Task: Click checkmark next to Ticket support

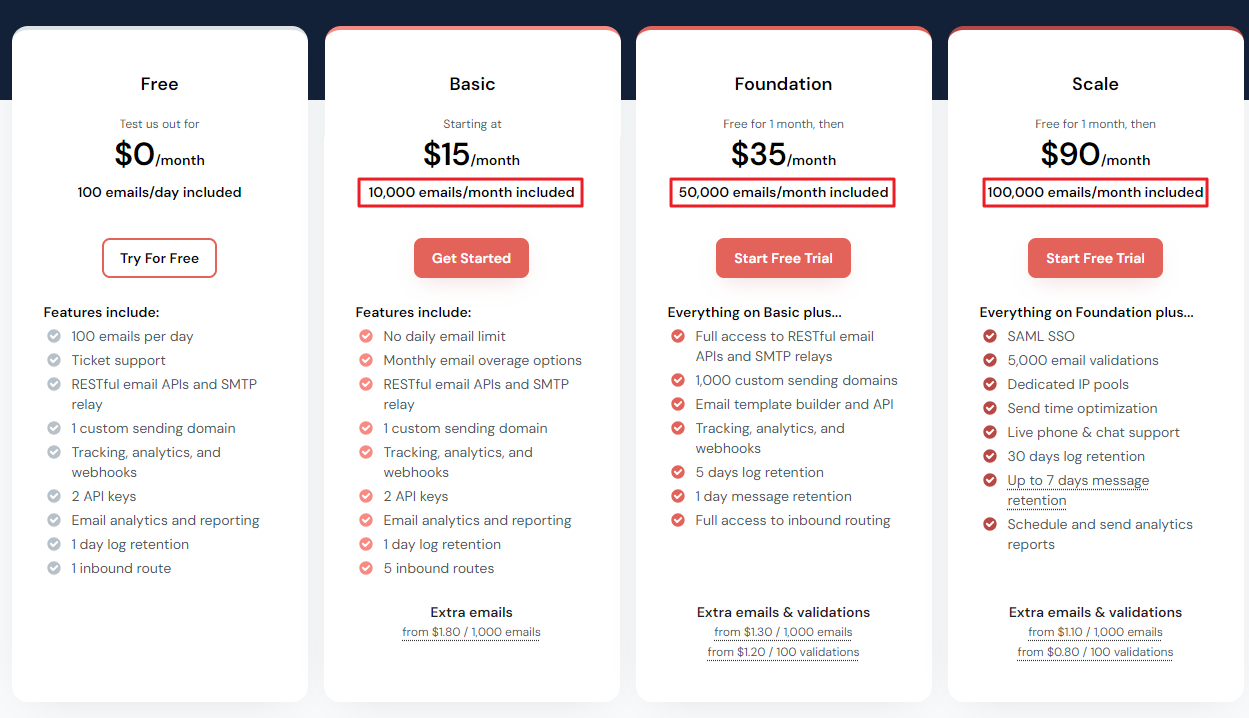Action: [54, 360]
